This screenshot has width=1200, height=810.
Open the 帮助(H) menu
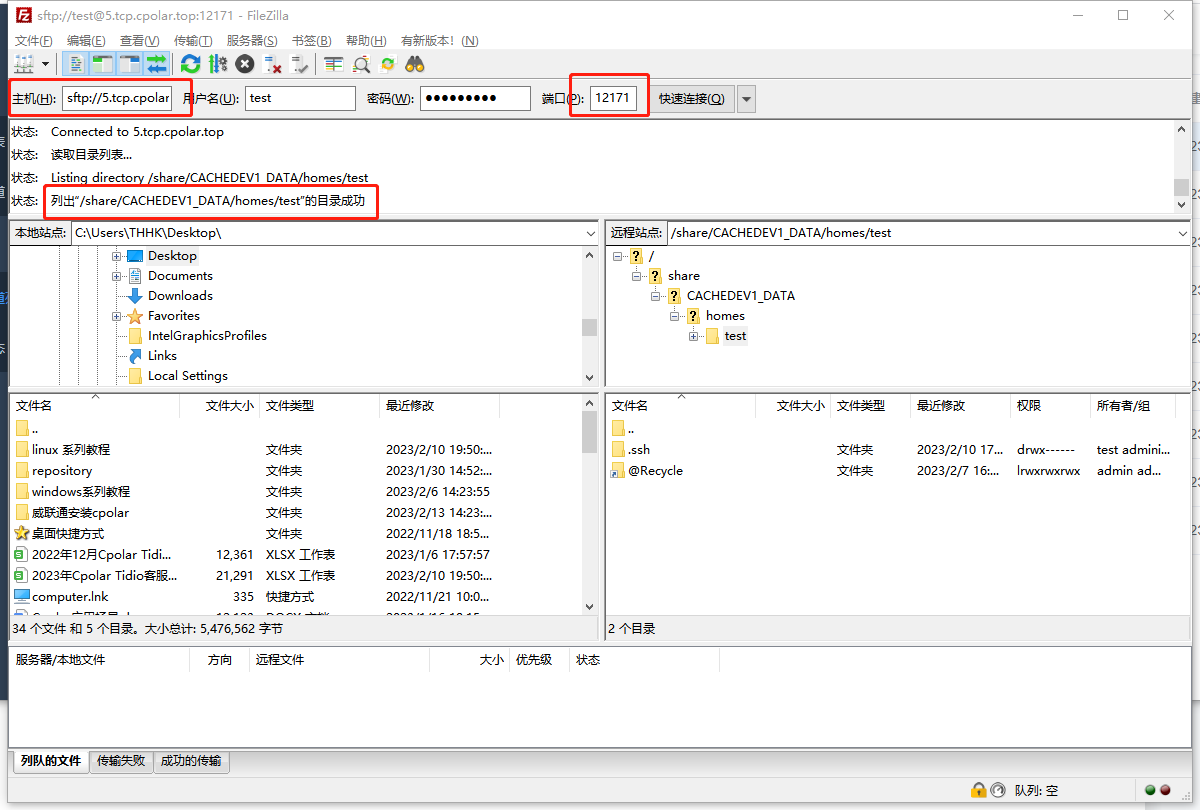pos(365,40)
